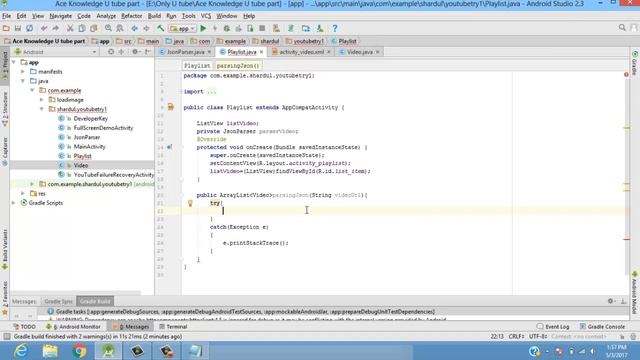Viewport: 640px width, 360px height.
Task: Collapse the java folder node
Action: pos(23,81)
